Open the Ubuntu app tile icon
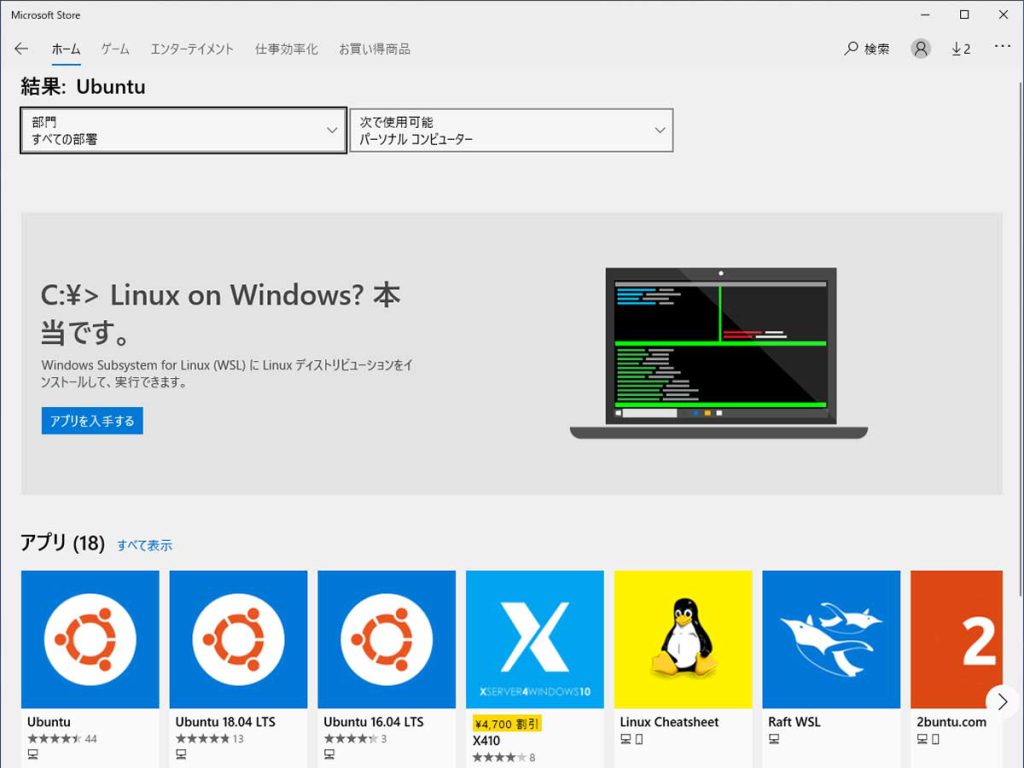Viewport: 1024px width, 768px height. (x=90, y=639)
